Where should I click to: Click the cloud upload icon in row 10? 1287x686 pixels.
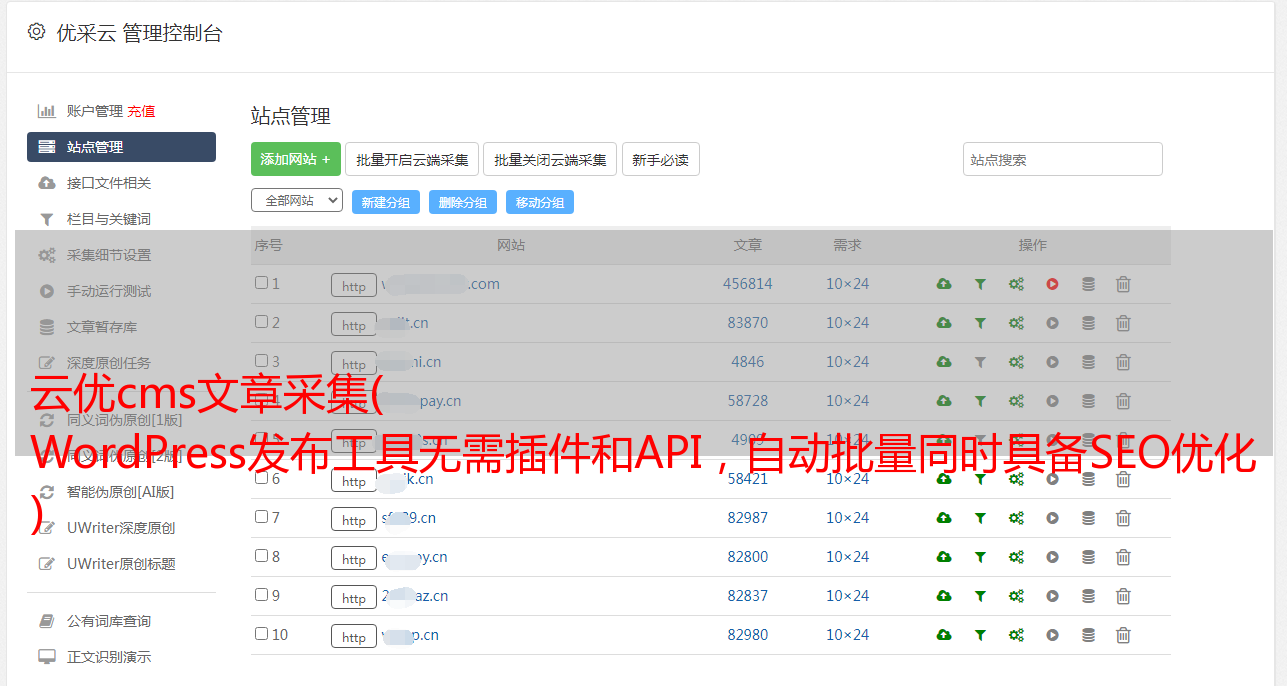coord(944,635)
